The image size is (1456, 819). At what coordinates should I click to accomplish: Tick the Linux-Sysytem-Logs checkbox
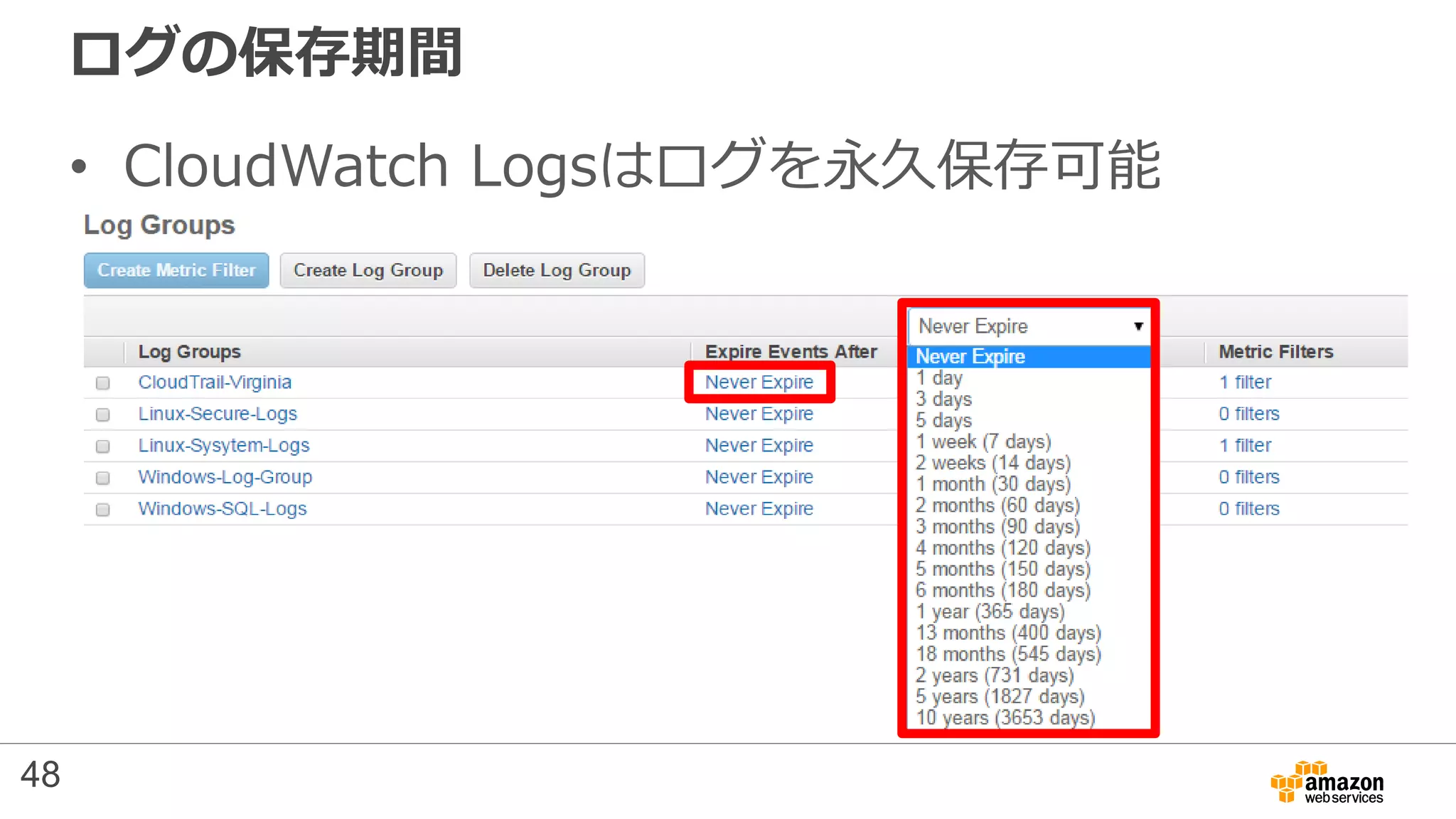pos(103,446)
